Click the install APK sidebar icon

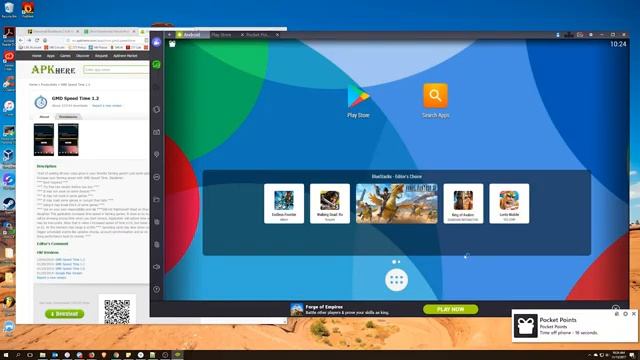tap(156, 177)
